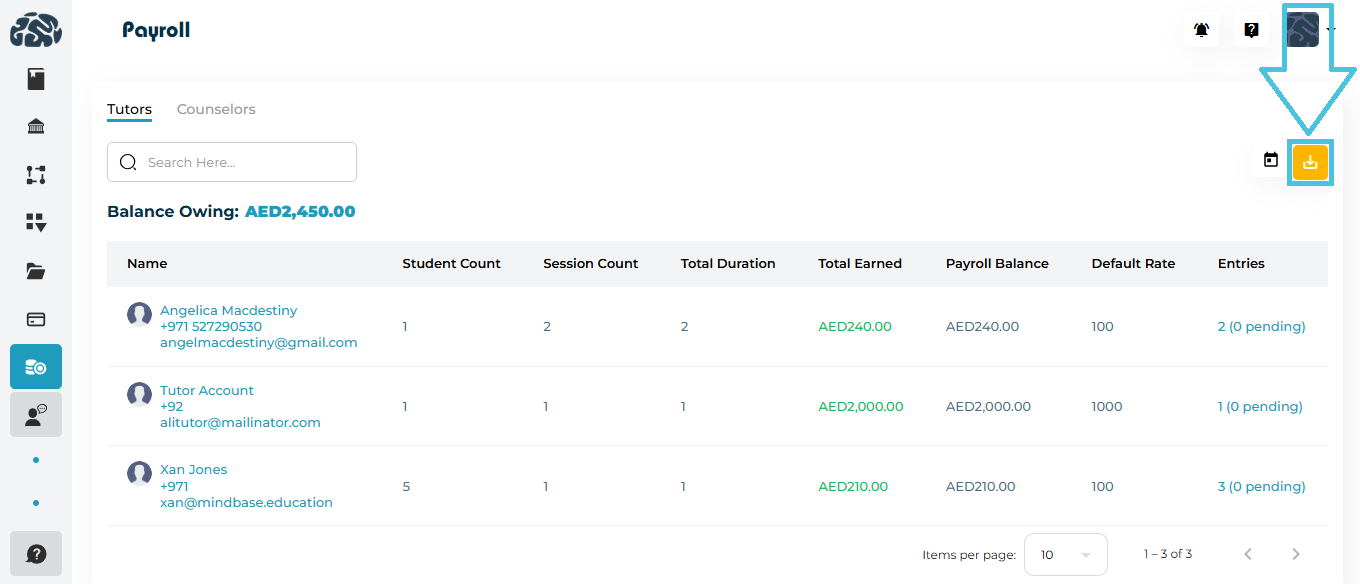Open the bank building icon in sidebar

pos(36,127)
